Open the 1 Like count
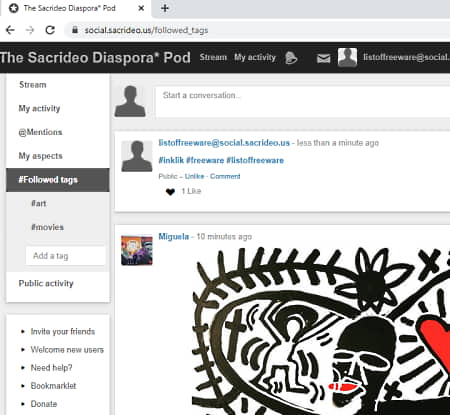 coord(191,191)
